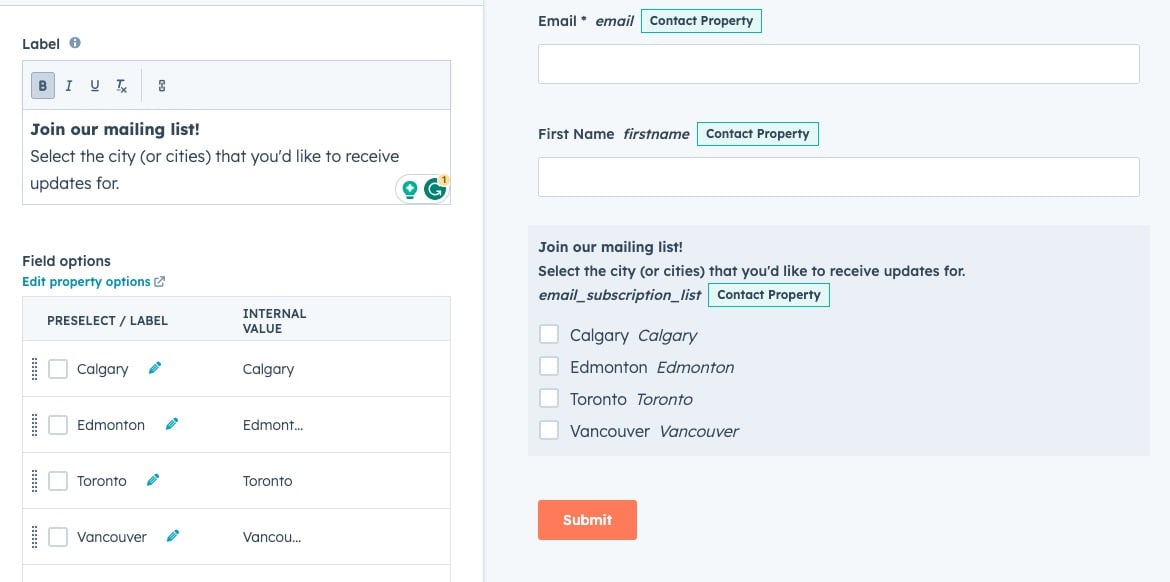Preselect the Calgary field option
The height and width of the screenshot is (582, 1170).
pyautogui.click(x=58, y=368)
